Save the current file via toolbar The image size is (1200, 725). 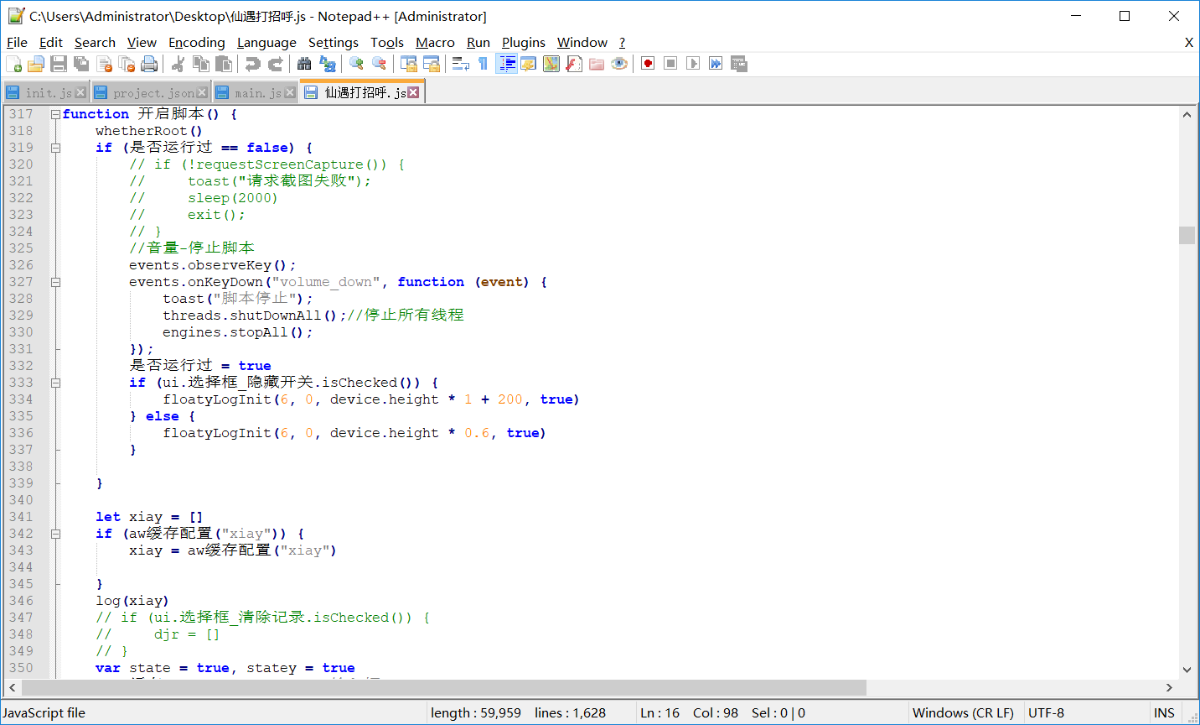click(59, 64)
